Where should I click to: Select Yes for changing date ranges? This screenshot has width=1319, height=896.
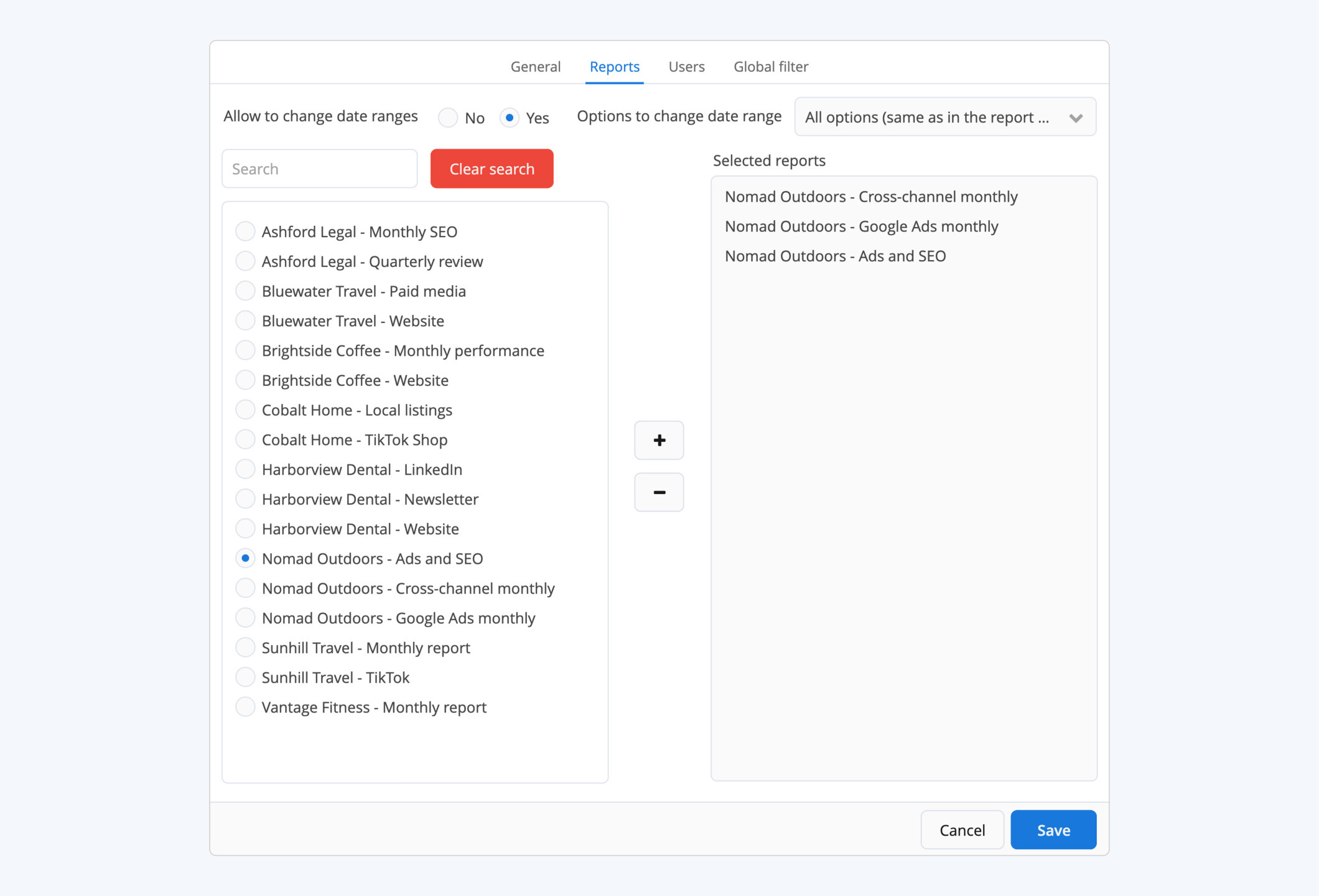(x=510, y=118)
